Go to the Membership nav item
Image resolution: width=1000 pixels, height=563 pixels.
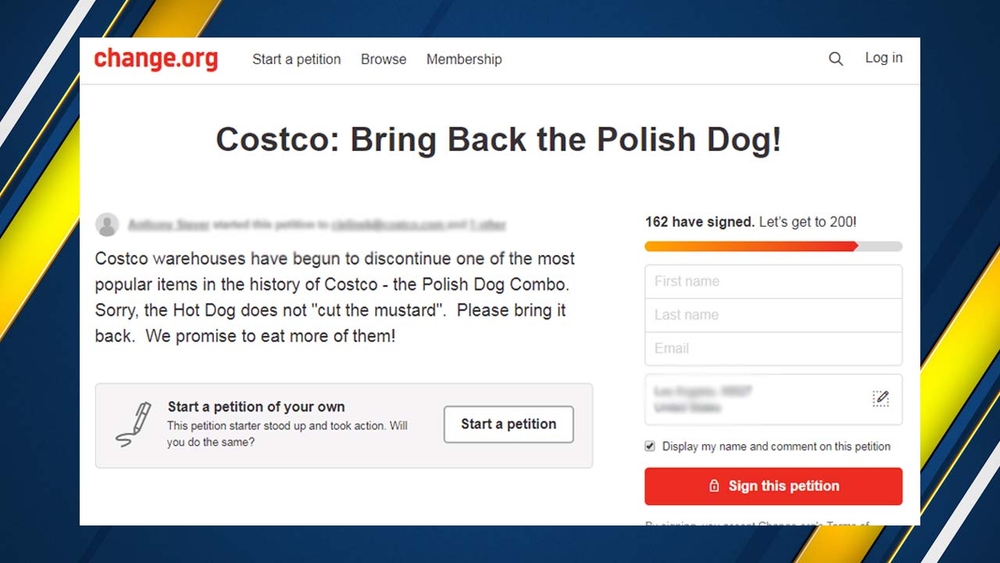pos(464,60)
